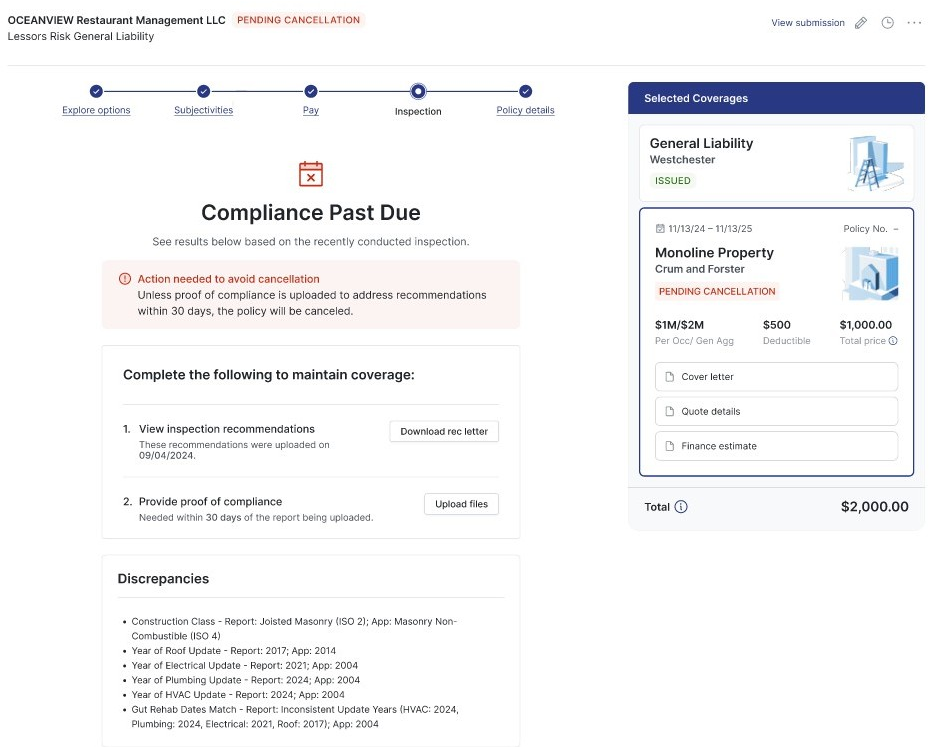Viewport: 930px width, 747px height.
Task: Click the Monoline Property building thumbnail
Action: tap(869, 273)
